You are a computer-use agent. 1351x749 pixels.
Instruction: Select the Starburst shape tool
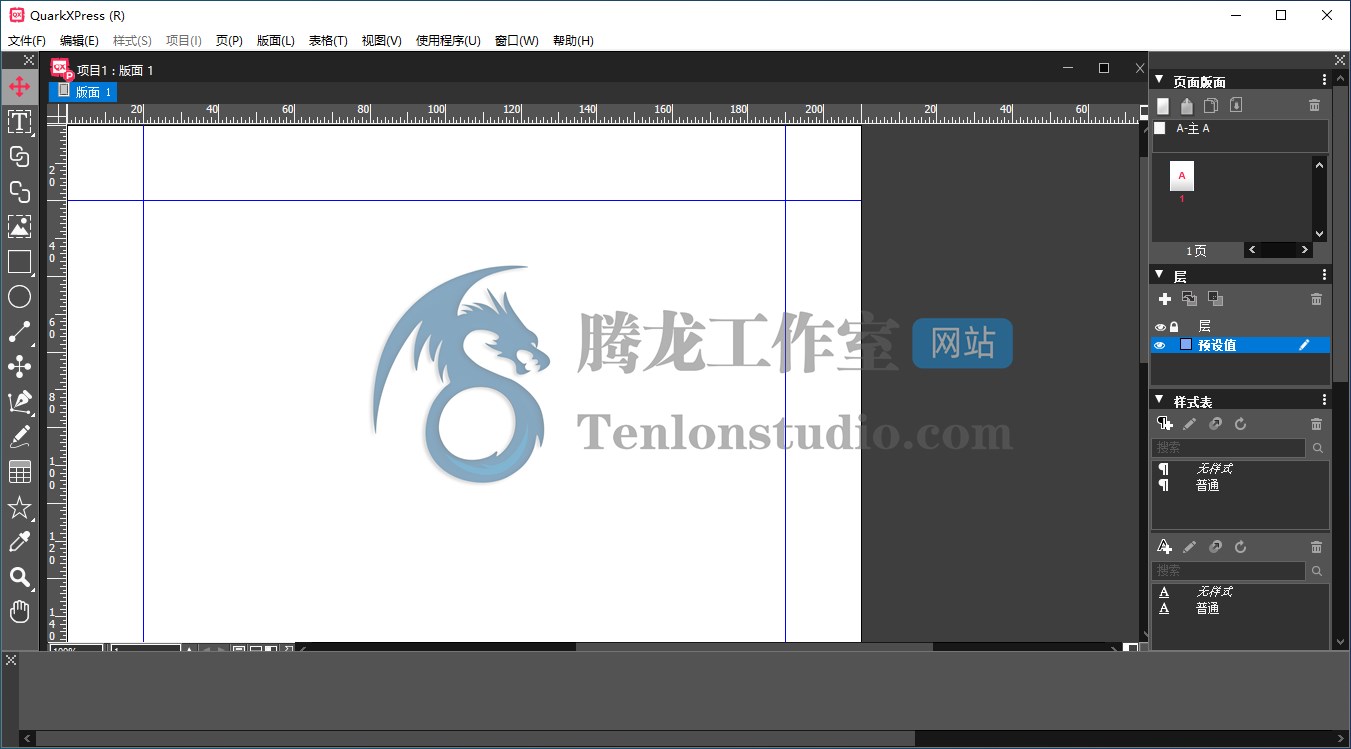click(19, 507)
